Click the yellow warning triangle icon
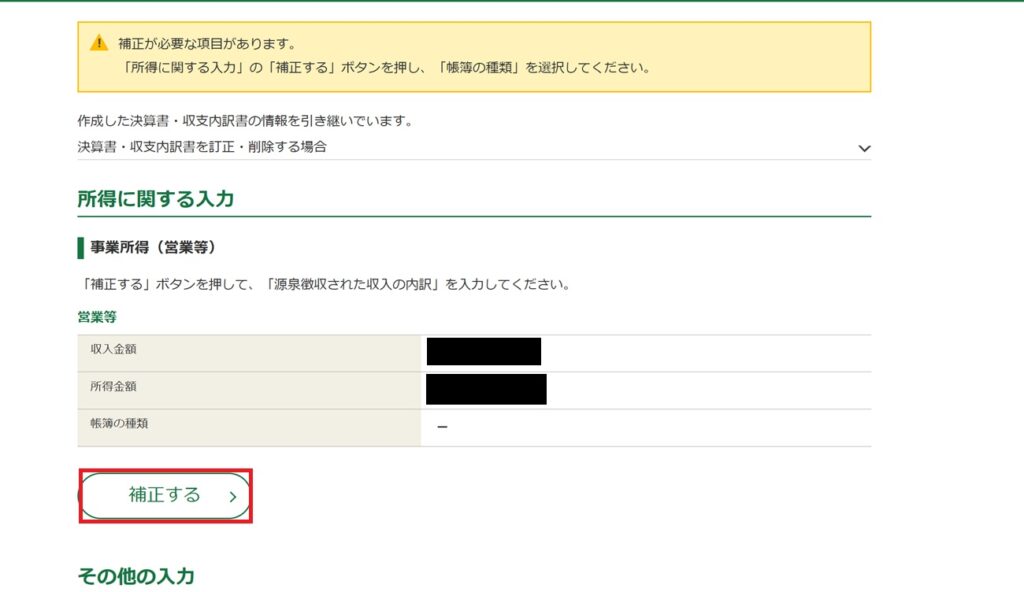Screen dimensions: 1024x592 [x=98, y=43]
